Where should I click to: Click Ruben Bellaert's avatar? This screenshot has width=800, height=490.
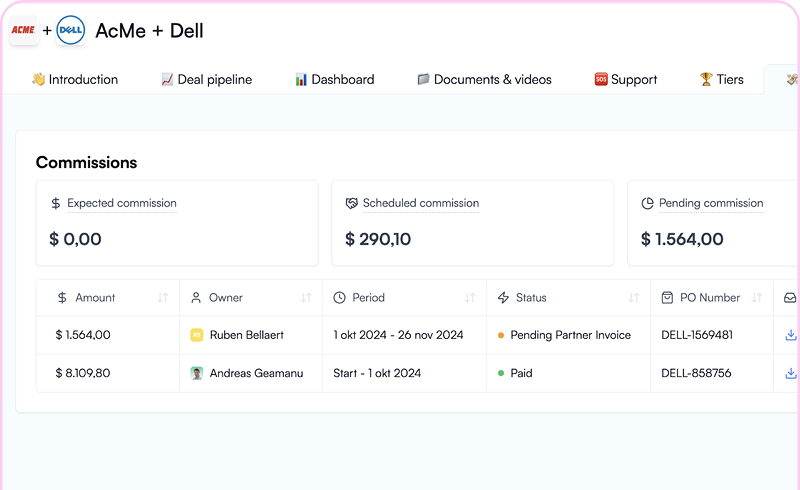pos(196,335)
